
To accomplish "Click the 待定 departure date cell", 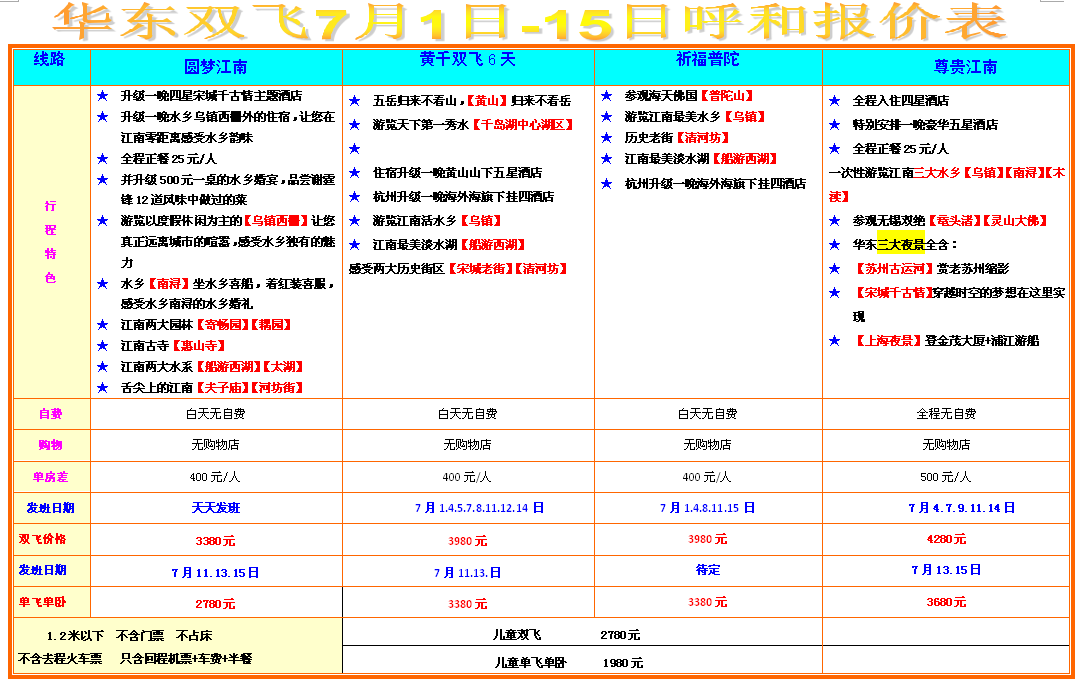I will (x=708, y=569).
